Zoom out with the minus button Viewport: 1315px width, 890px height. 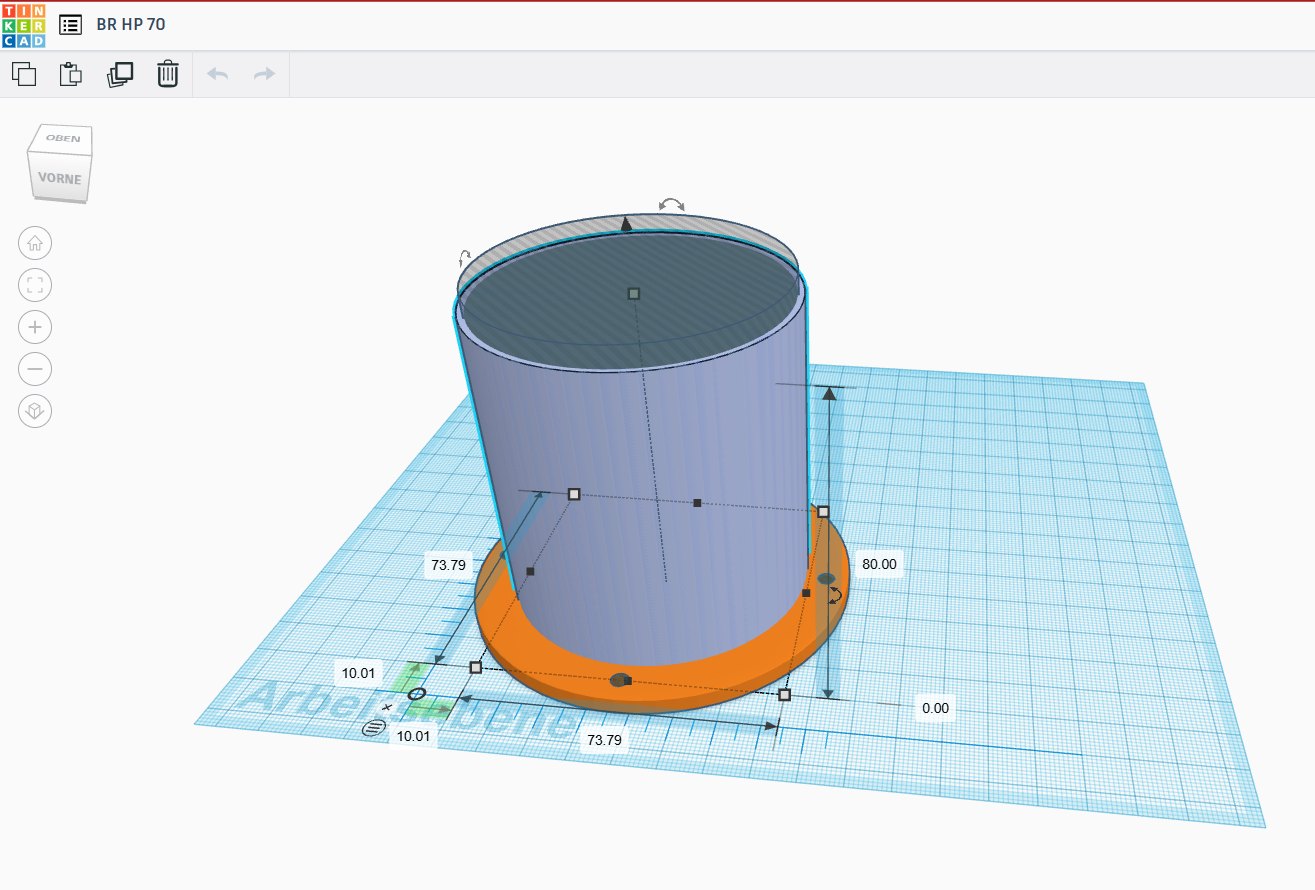[x=35, y=369]
